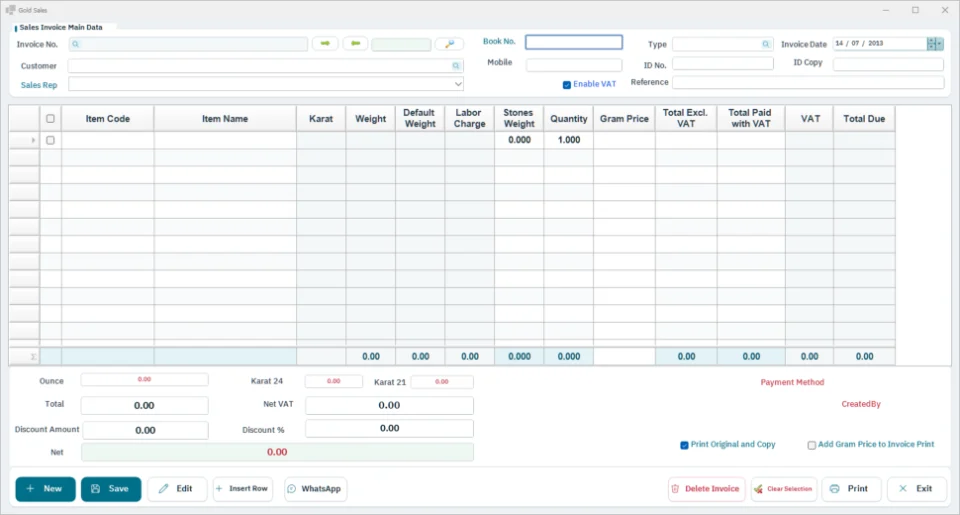The width and height of the screenshot is (960, 515).
Task: Sort by Item Code column header
Action: tap(108, 119)
